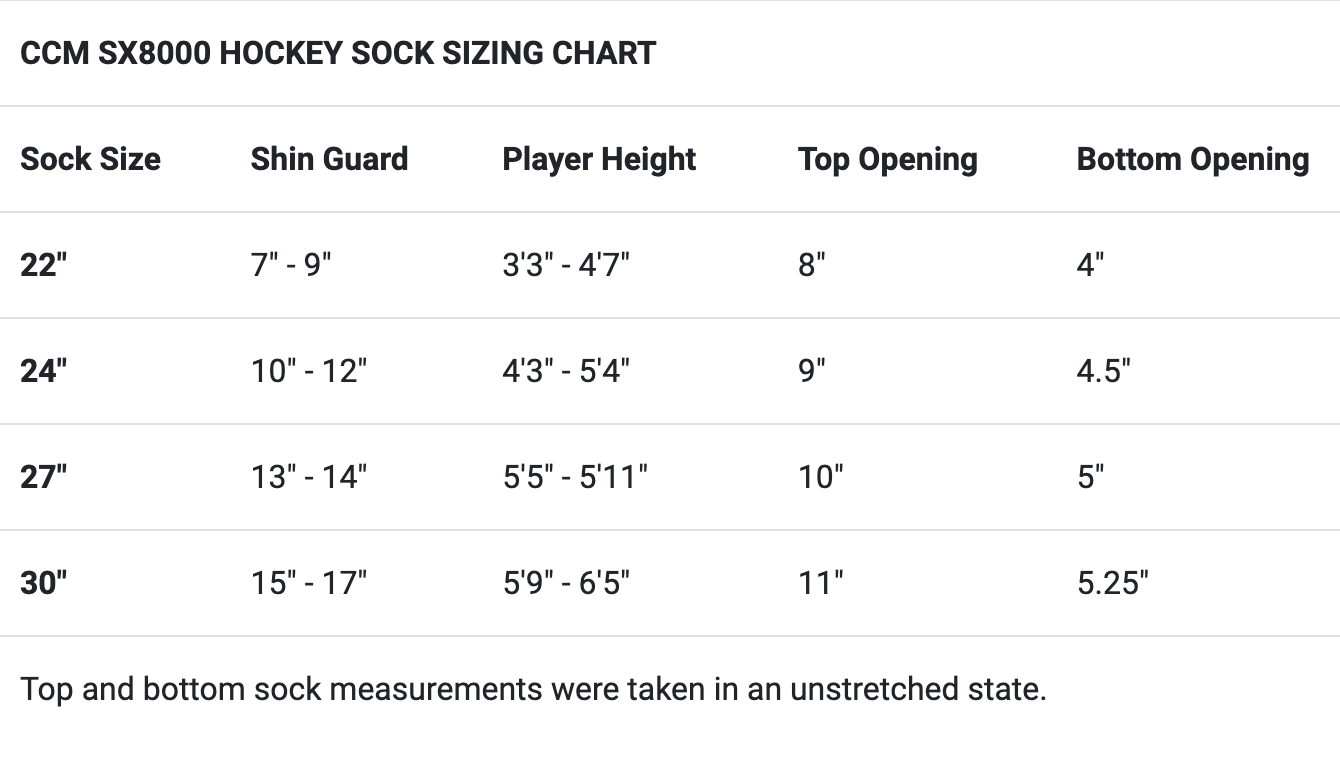Click the 15" - 17" shin guard value
The width and height of the screenshot is (1340, 760).
coord(309,583)
